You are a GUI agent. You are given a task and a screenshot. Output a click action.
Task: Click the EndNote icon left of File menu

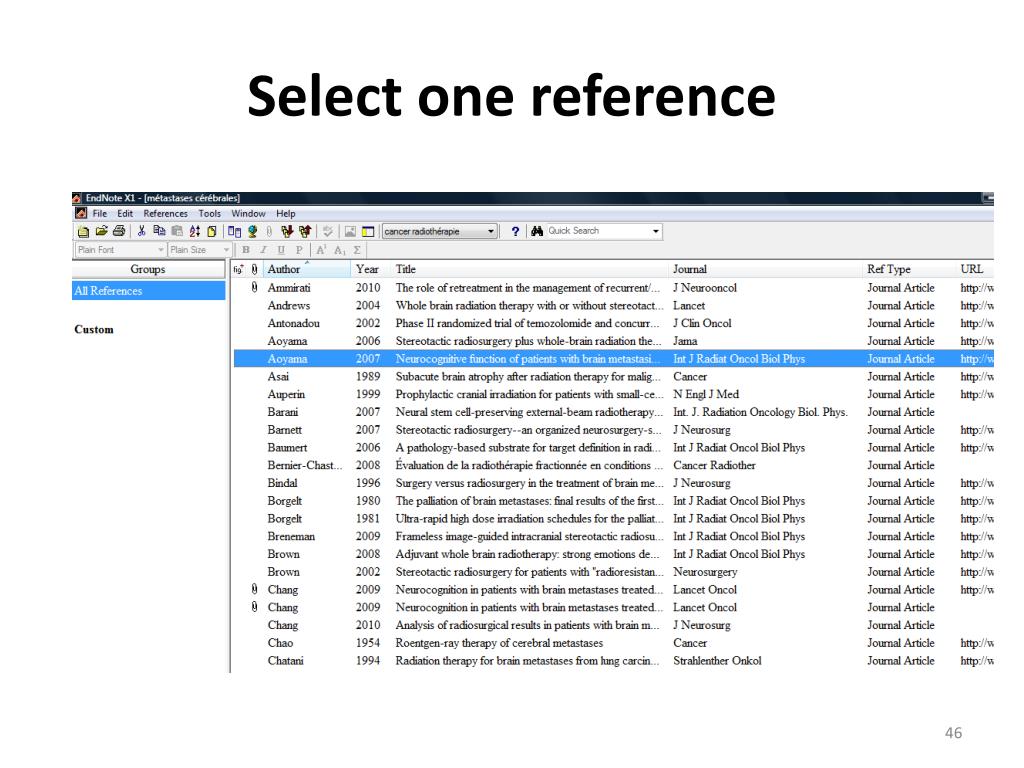pos(81,213)
